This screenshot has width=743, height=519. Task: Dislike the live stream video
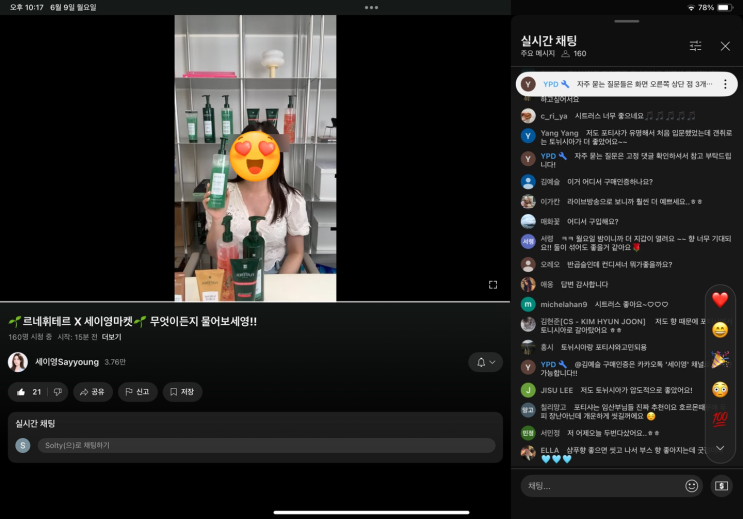[x=58, y=392]
